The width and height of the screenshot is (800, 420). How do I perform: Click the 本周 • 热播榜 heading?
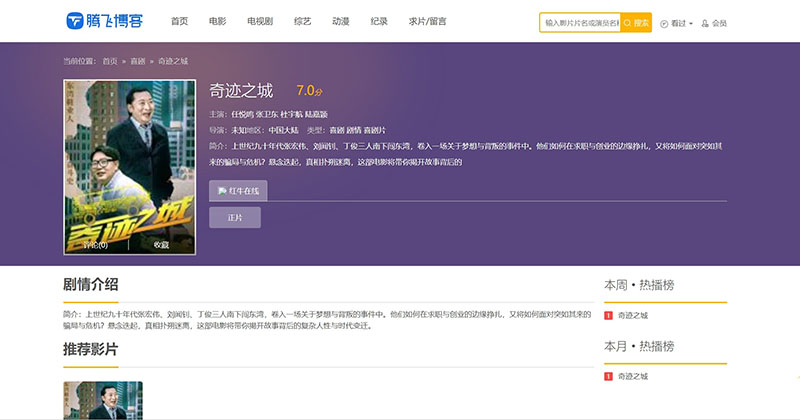(639, 285)
